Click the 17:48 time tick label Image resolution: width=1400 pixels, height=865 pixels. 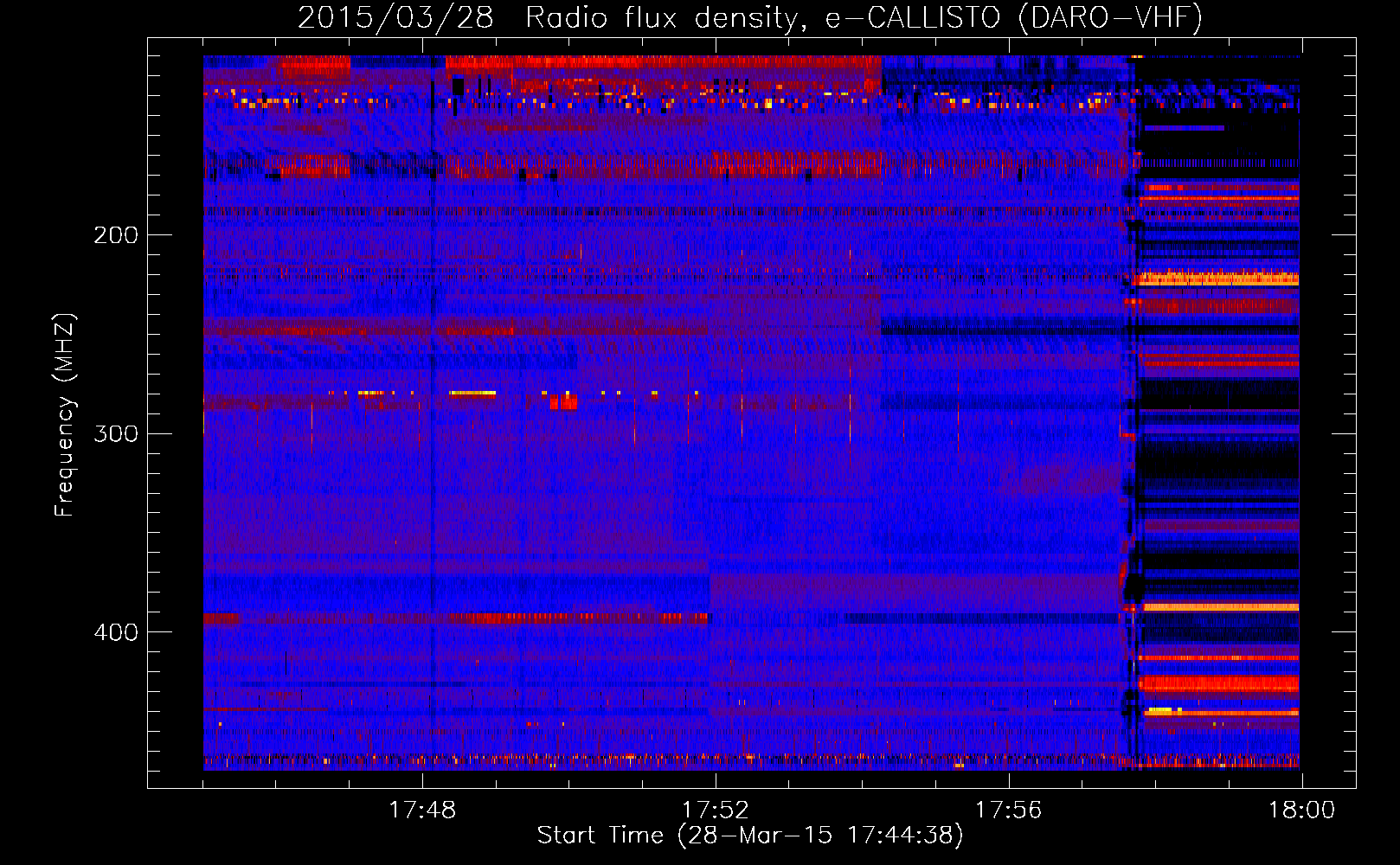point(422,811)
